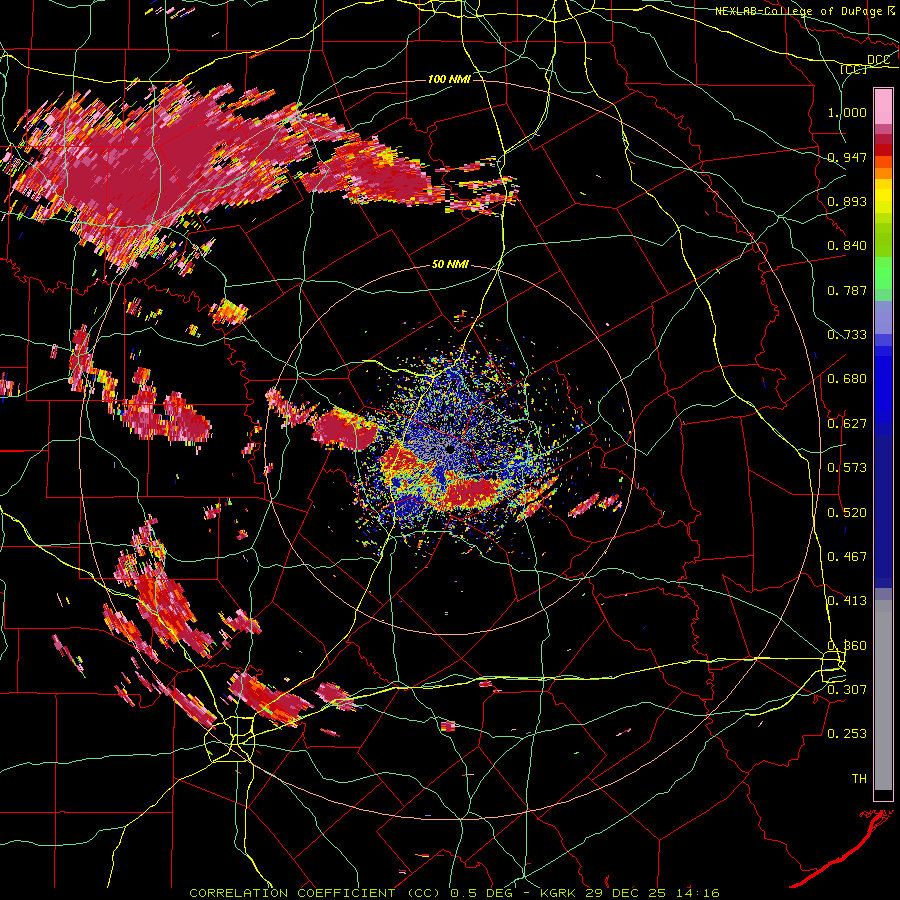The height and width of the screenshot is (900, 900).
Task: Click the DCC product label above the scale
Action: (x=878, y=59)
